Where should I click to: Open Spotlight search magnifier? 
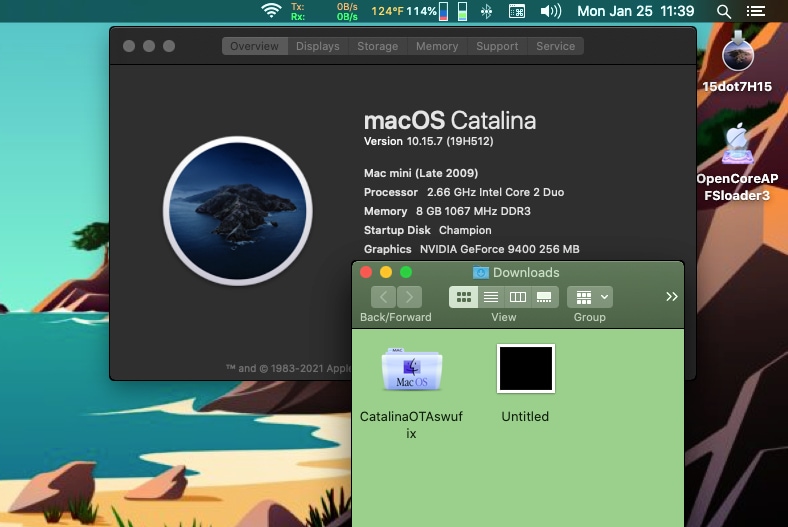[x=724, y=11]
